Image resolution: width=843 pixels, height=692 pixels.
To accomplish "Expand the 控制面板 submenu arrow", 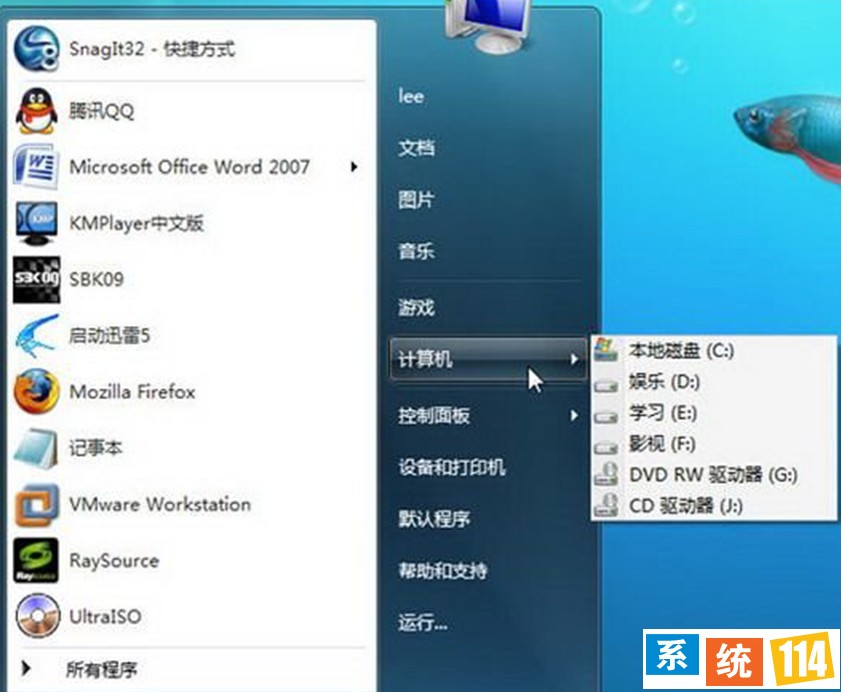I will coord(574,415).
